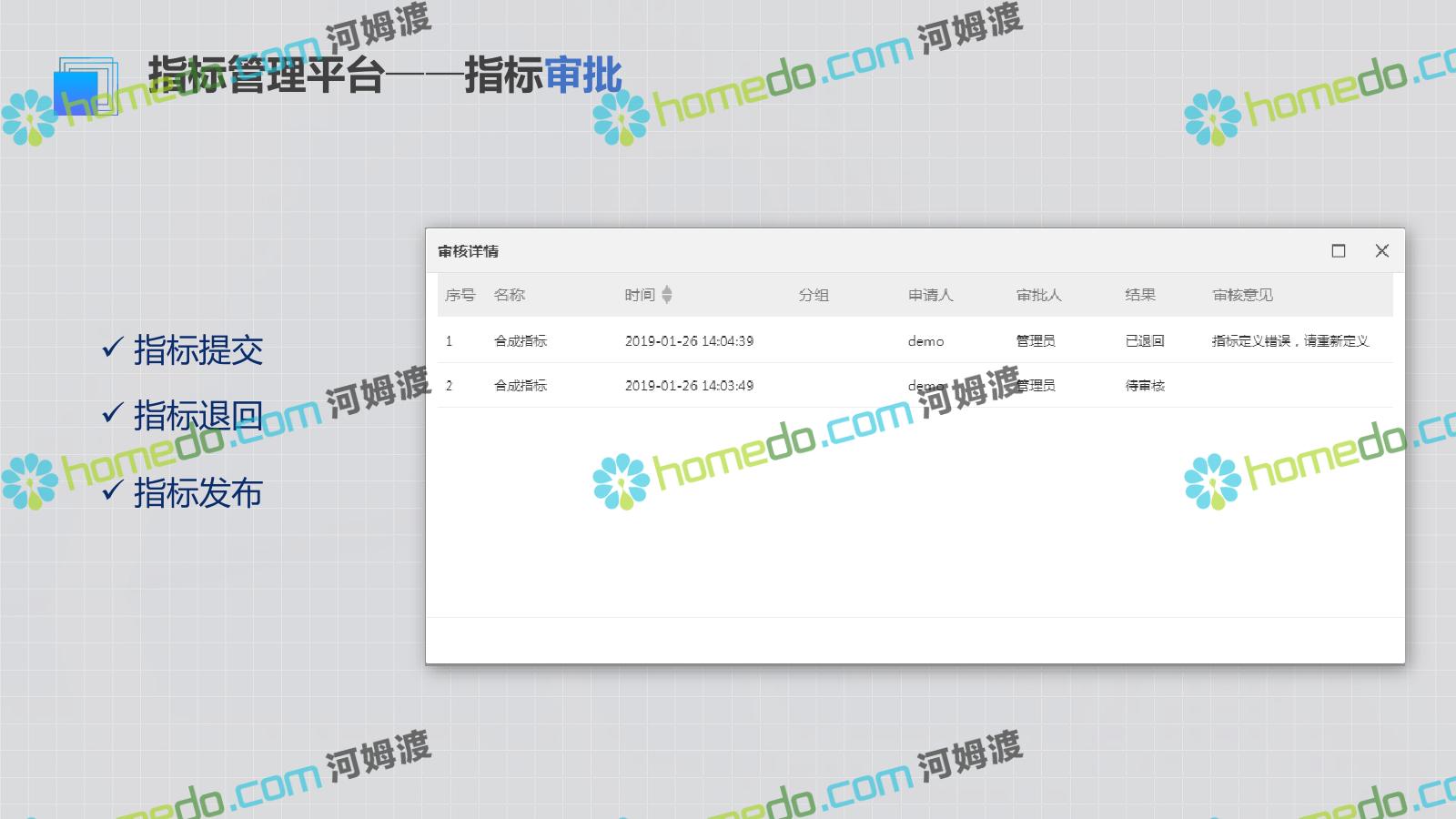Viewport: 1456px width, 819px height.
Task: Select 合成指标 in row 1
Action: [521, 341]
